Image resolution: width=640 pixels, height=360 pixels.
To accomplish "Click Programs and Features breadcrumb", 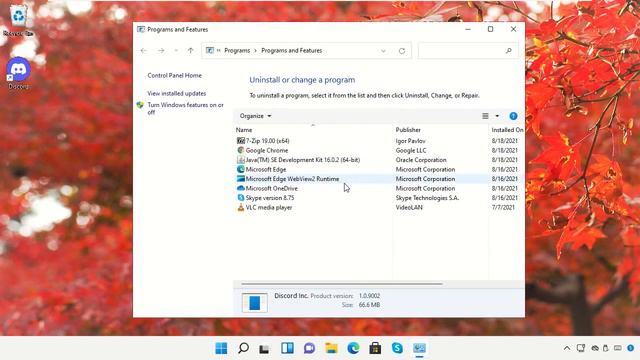I will [x=291, y=51].
